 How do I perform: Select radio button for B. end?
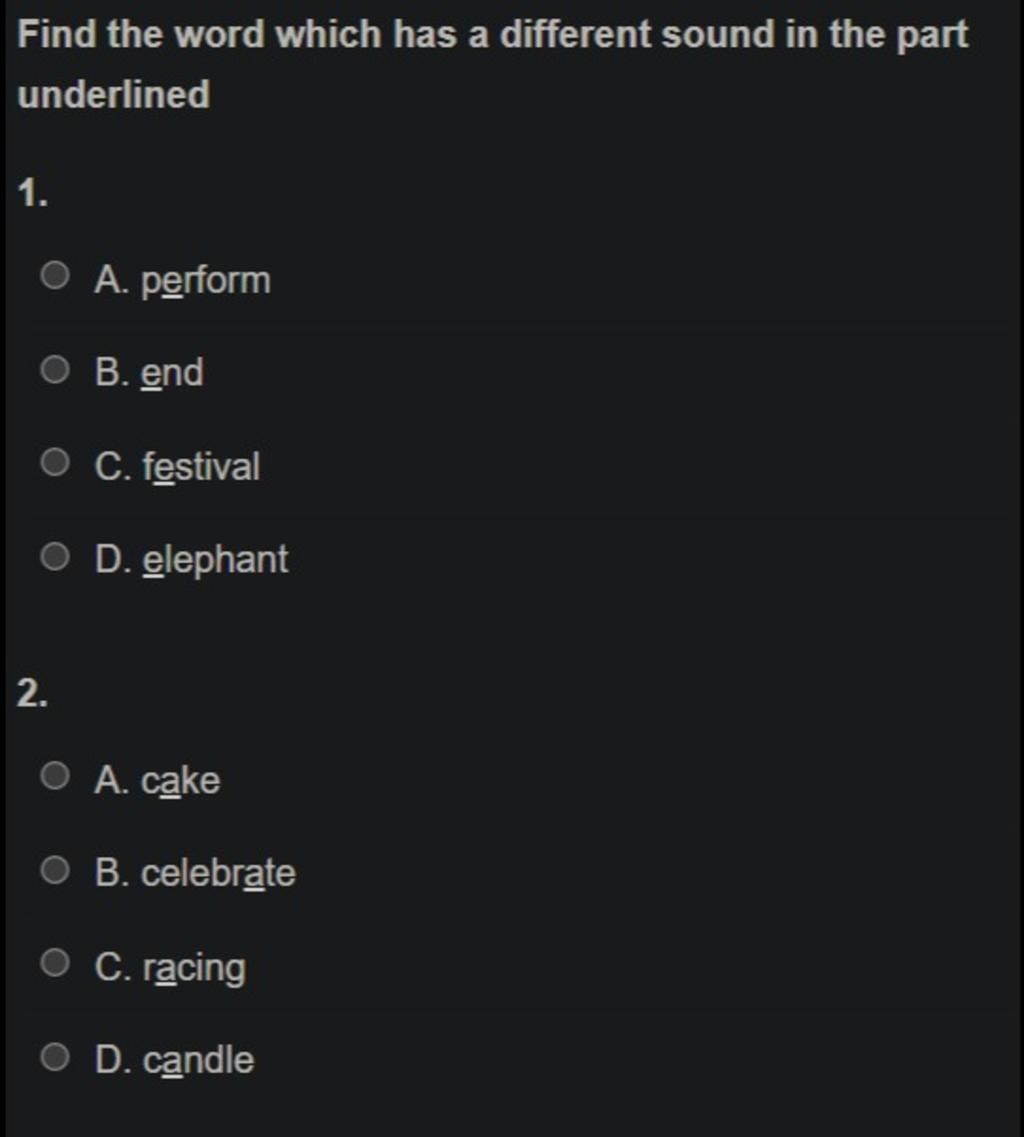tap(55, 369)
